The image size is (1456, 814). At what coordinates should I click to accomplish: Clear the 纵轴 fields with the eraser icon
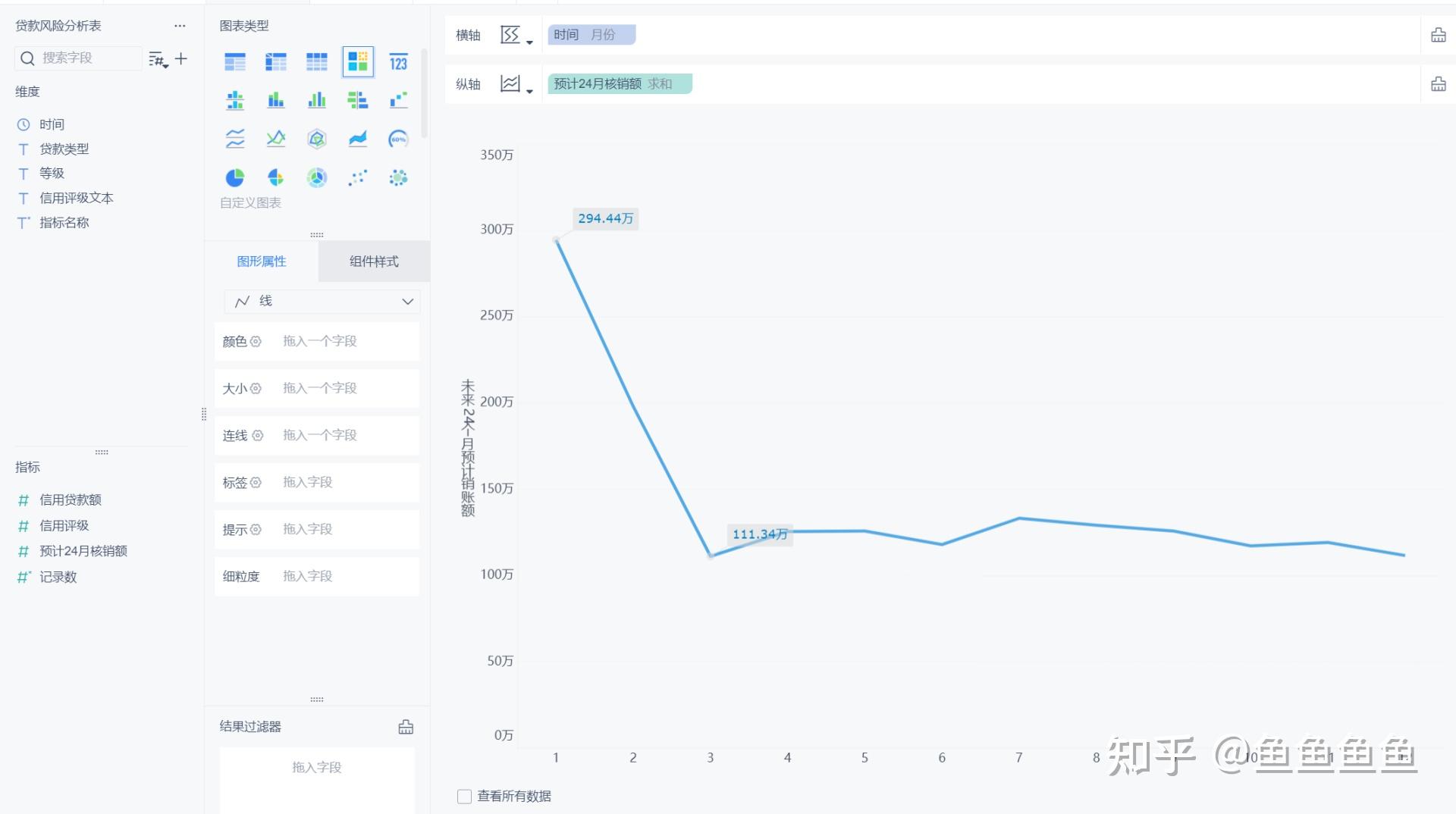(x=1438, y=84)
